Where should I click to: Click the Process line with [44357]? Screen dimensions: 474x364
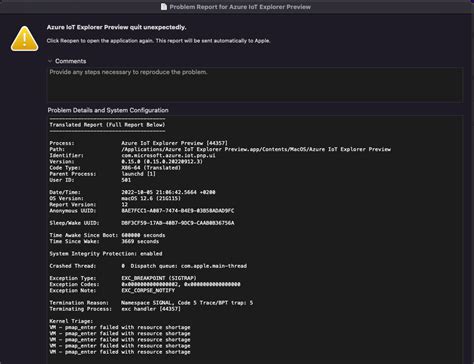(139, 143)
